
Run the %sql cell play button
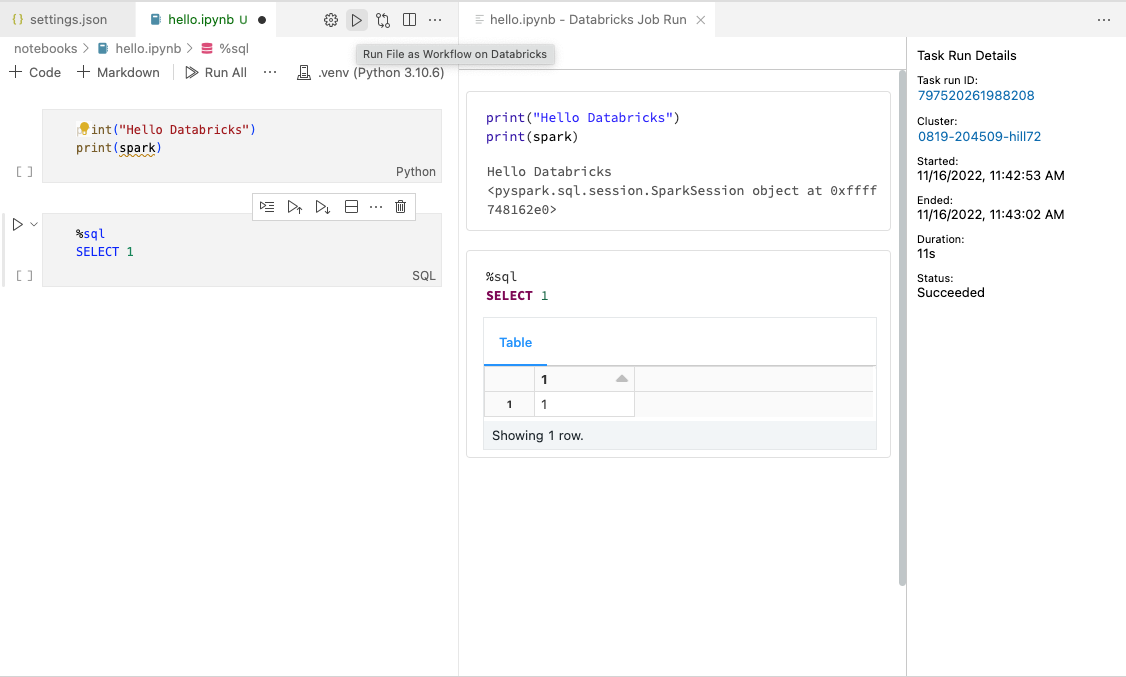pyautogui.click(x=17, y=225)
